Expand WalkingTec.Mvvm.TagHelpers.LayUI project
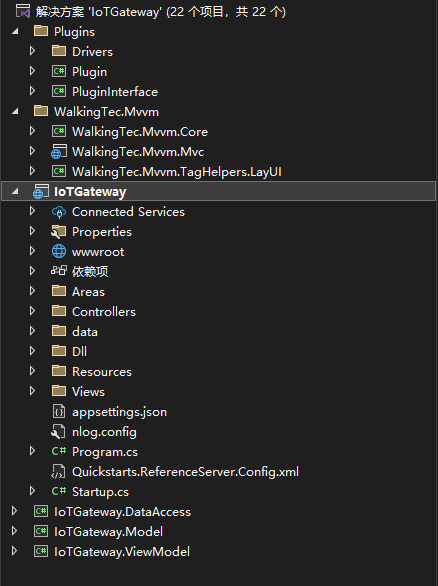438x586 pixels. pos(33,171)
